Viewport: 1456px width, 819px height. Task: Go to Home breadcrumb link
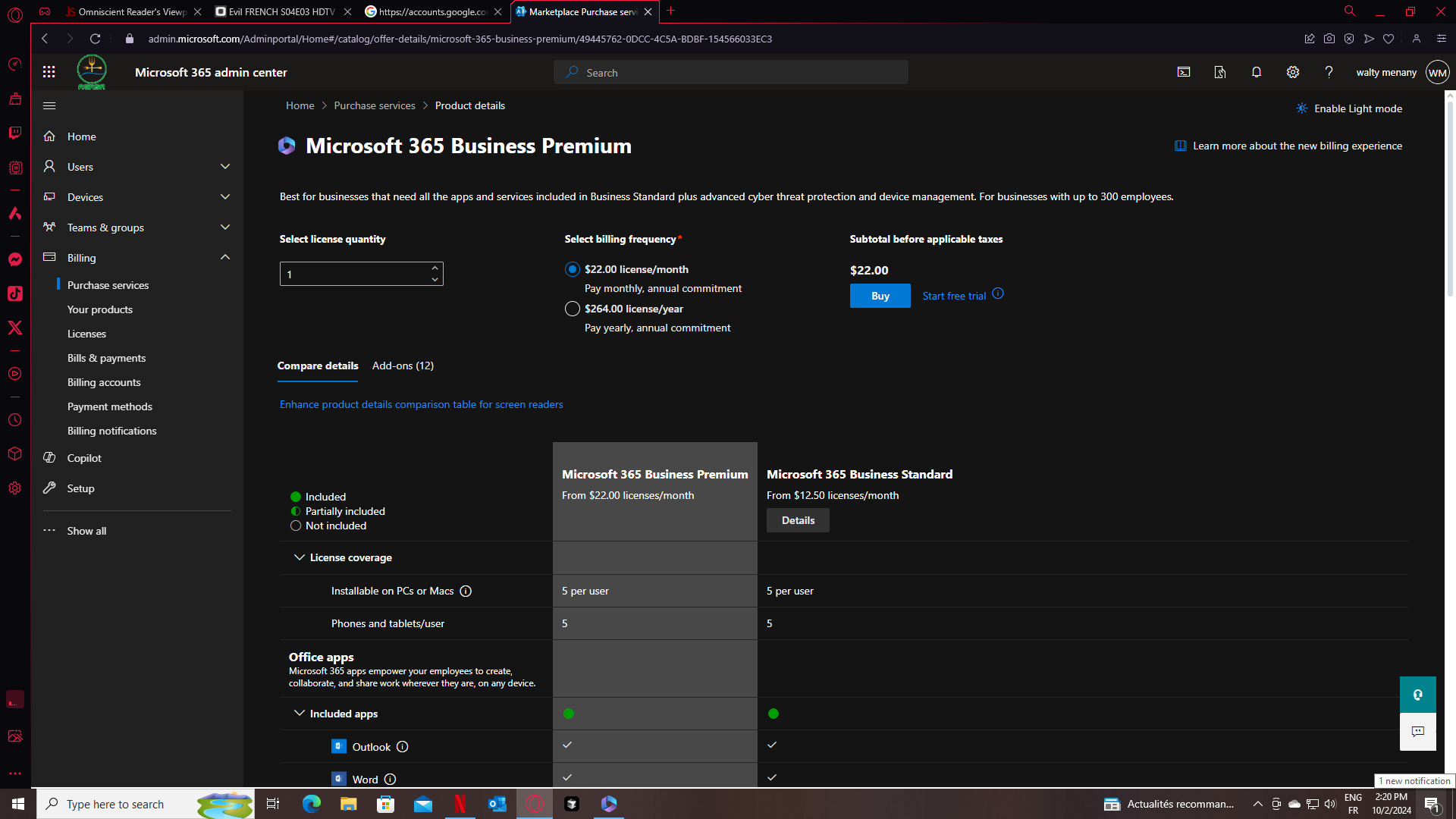(300, 105)
